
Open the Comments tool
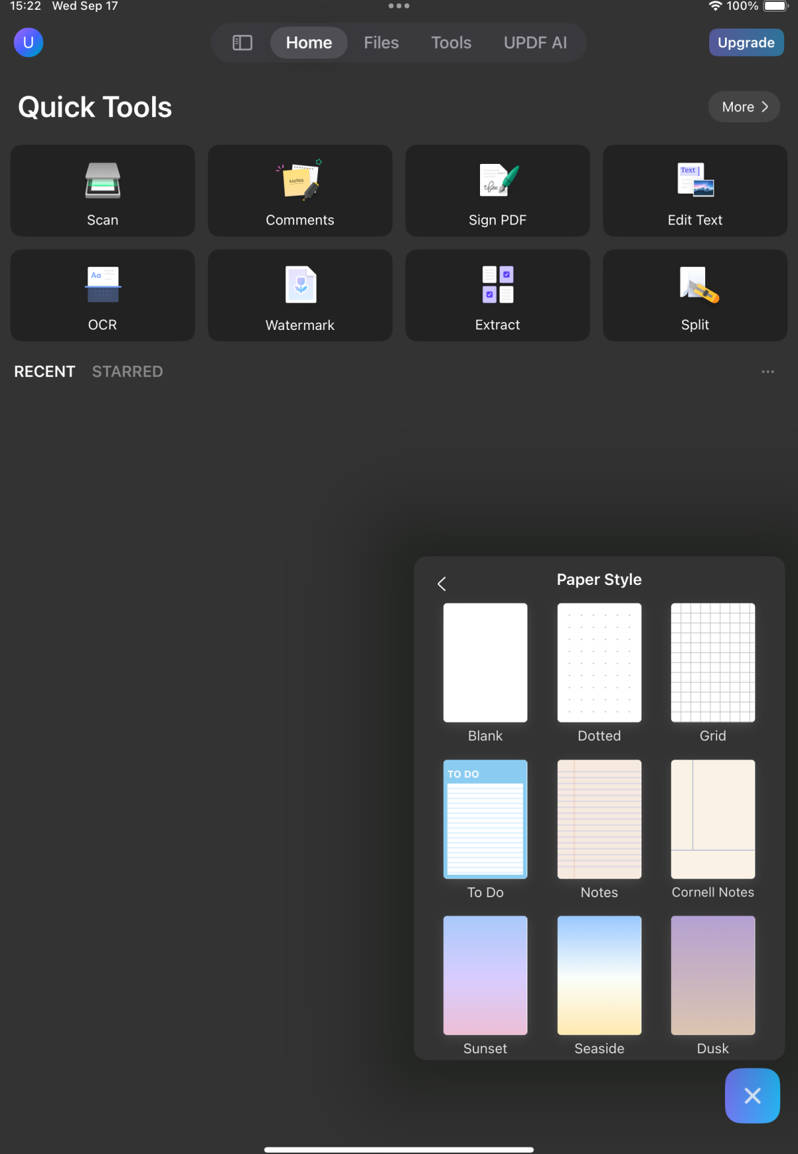coord(300,191)
